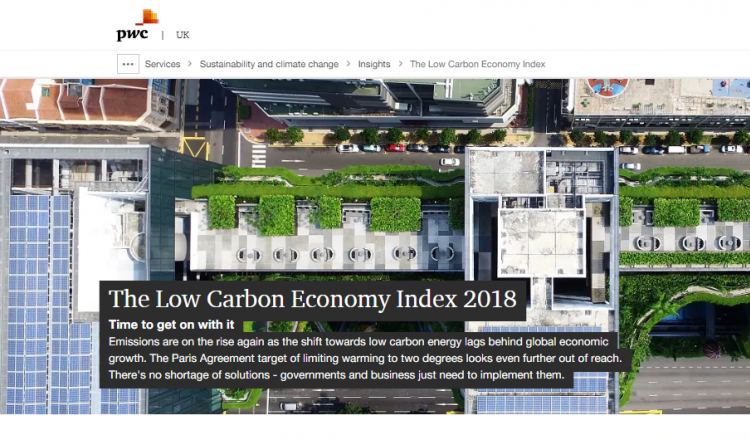Screen dimensions: 750x440
Task: Open Sustainability and climate change breadcrumb
Action: coord(269,64)
